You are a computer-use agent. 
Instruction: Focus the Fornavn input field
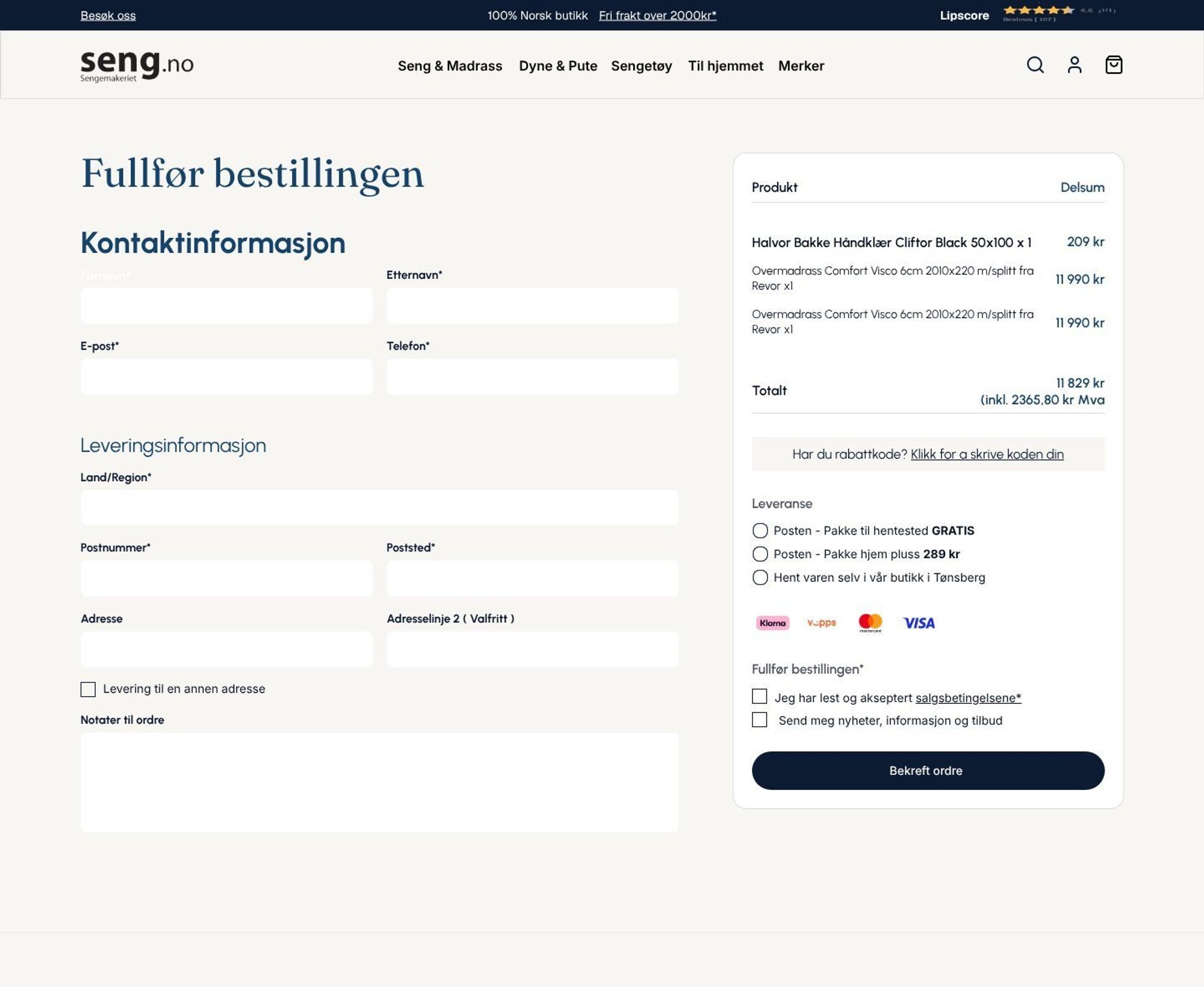[x=226, y=305]
